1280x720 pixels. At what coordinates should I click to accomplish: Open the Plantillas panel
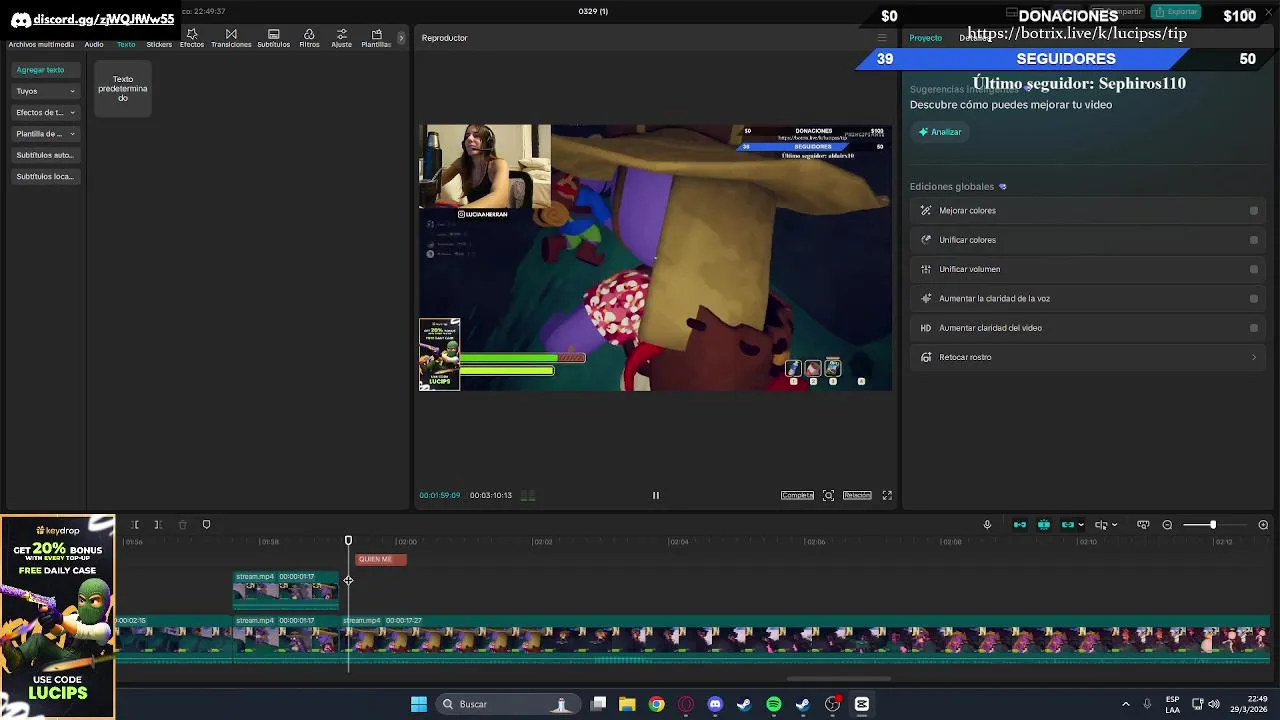[376, 39]
